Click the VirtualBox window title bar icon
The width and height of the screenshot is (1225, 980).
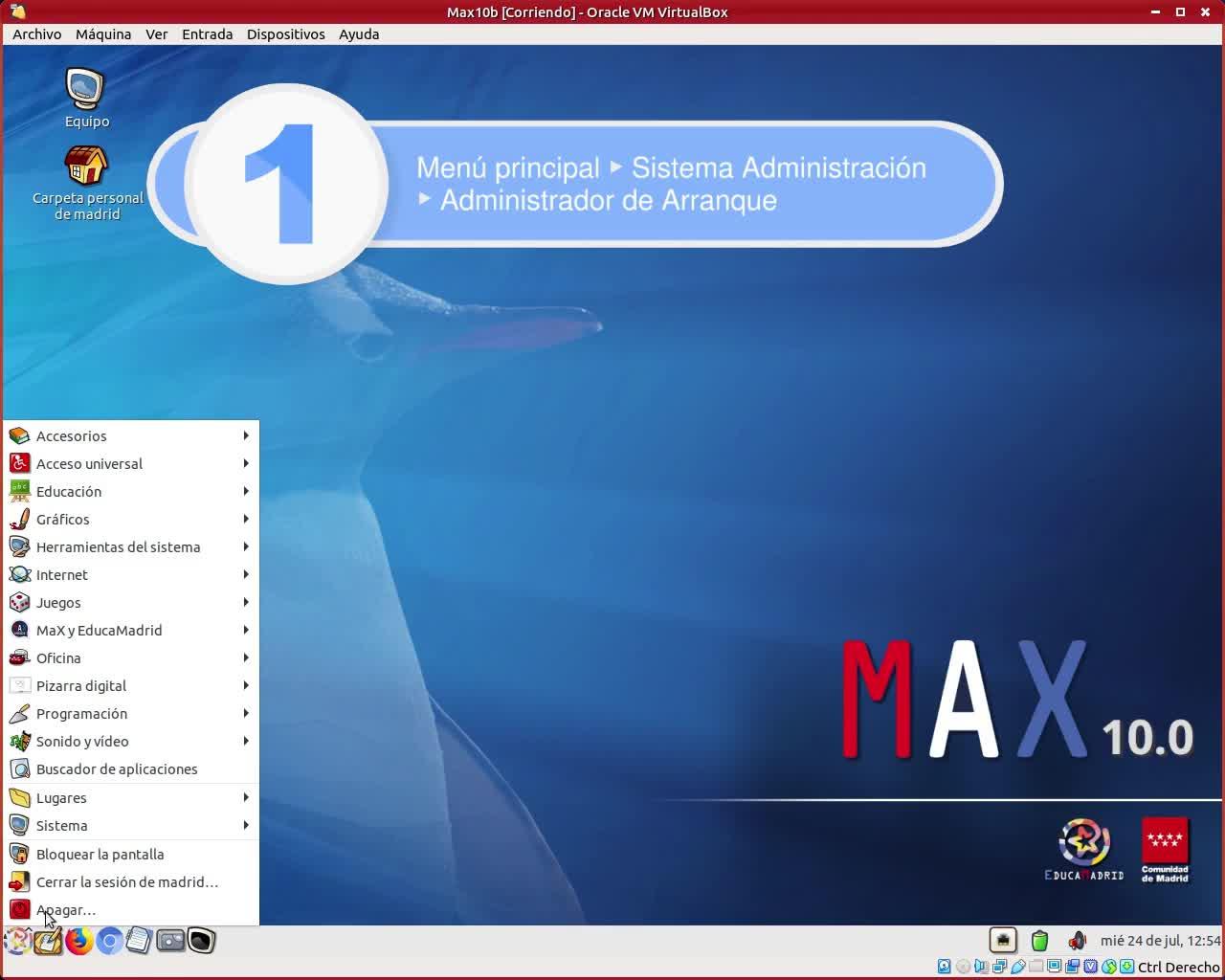[17, 11]
